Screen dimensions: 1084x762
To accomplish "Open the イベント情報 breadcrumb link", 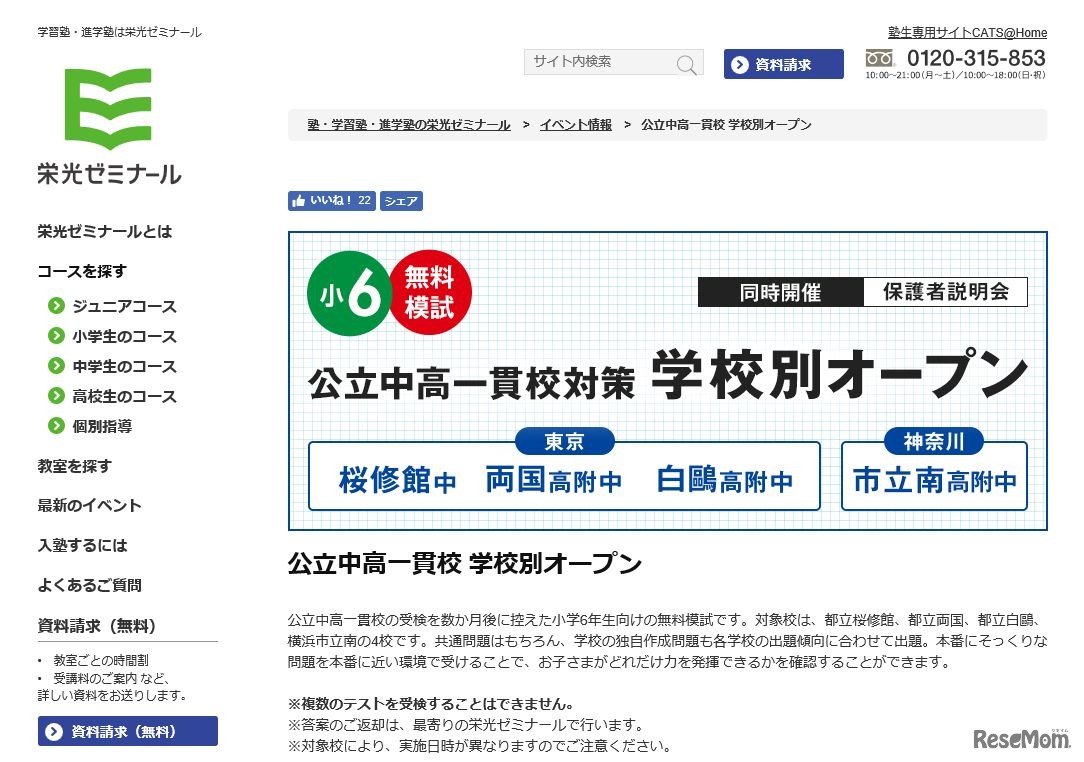I will point(575,124).
